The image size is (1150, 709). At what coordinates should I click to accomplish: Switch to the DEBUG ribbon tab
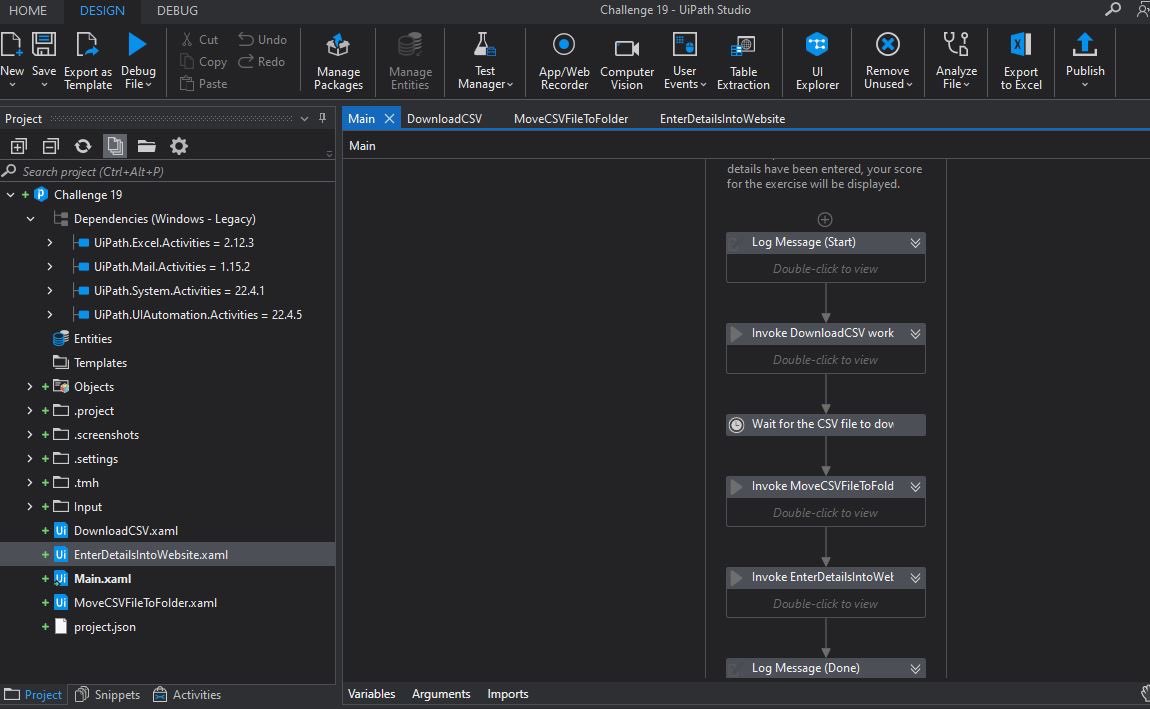(x=177, y=10)
